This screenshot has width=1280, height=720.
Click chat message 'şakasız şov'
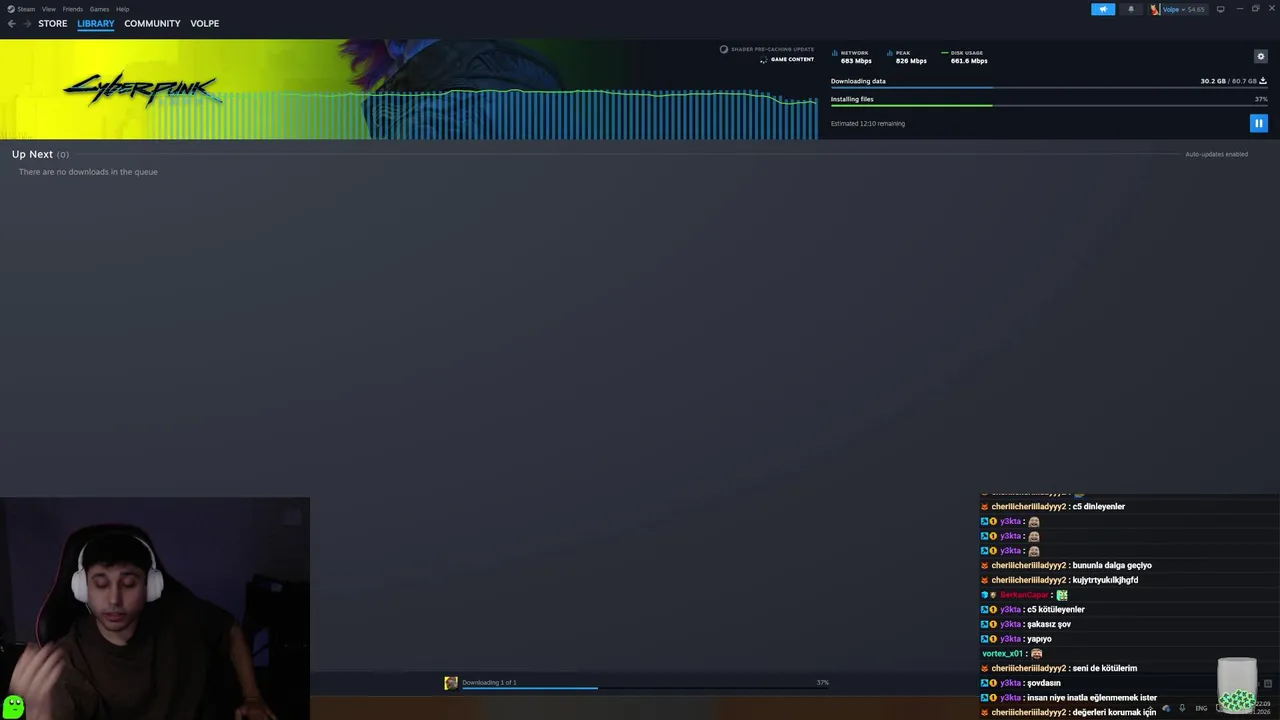tap(1049, 624)
